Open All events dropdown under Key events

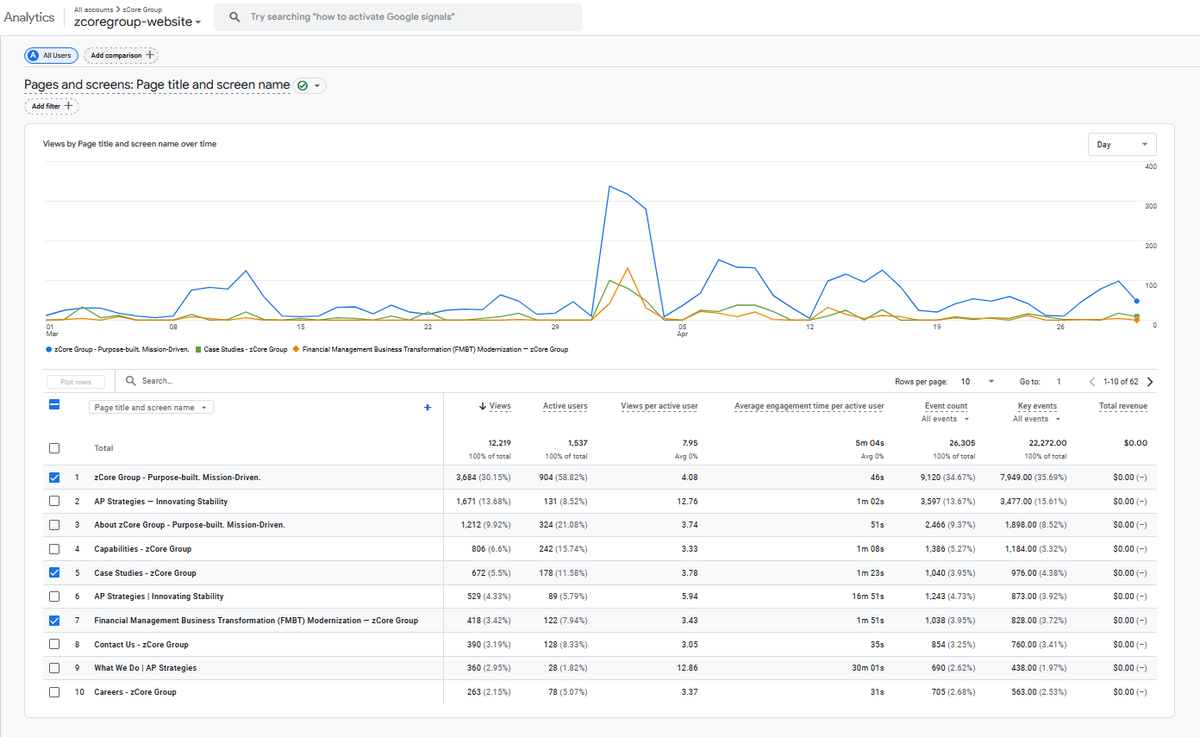[1036, 419]
